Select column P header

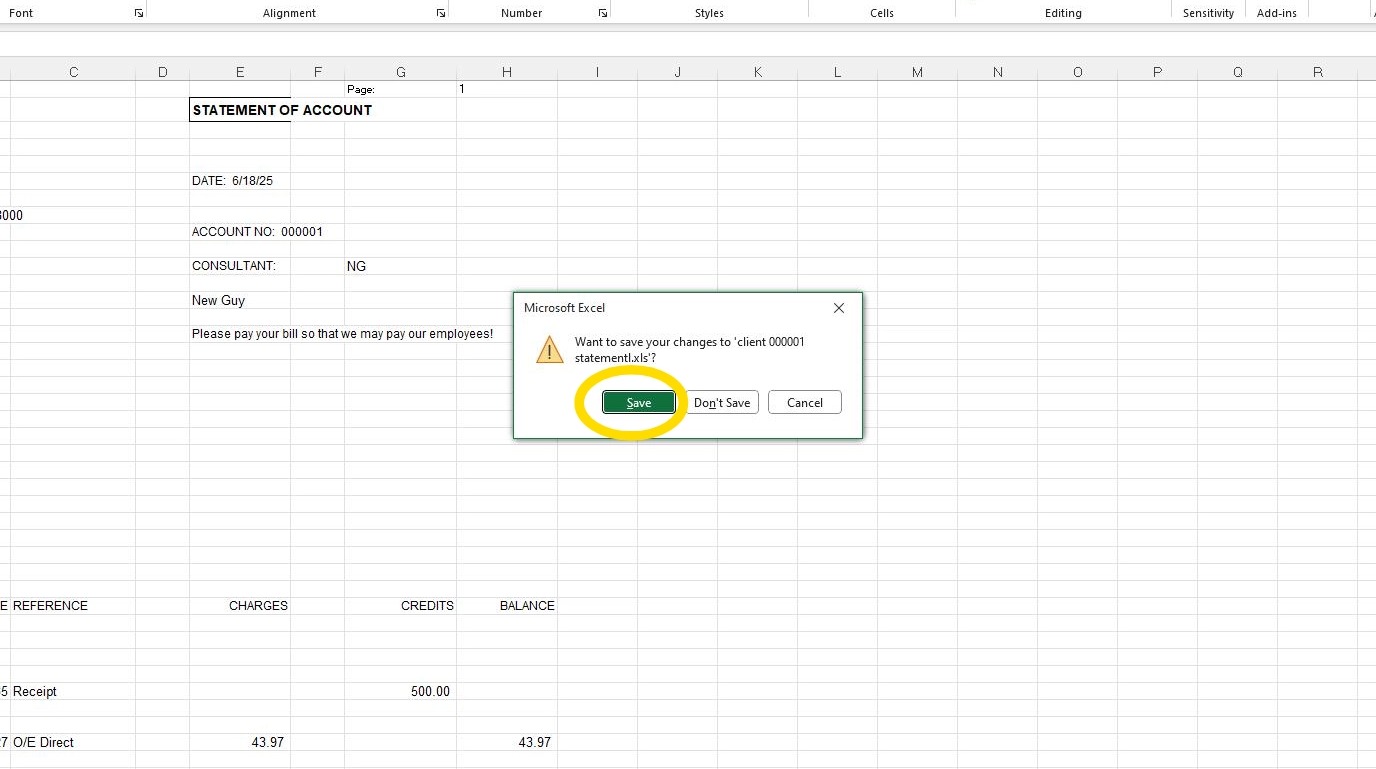pyautogui.click(x=1157, y=72)
